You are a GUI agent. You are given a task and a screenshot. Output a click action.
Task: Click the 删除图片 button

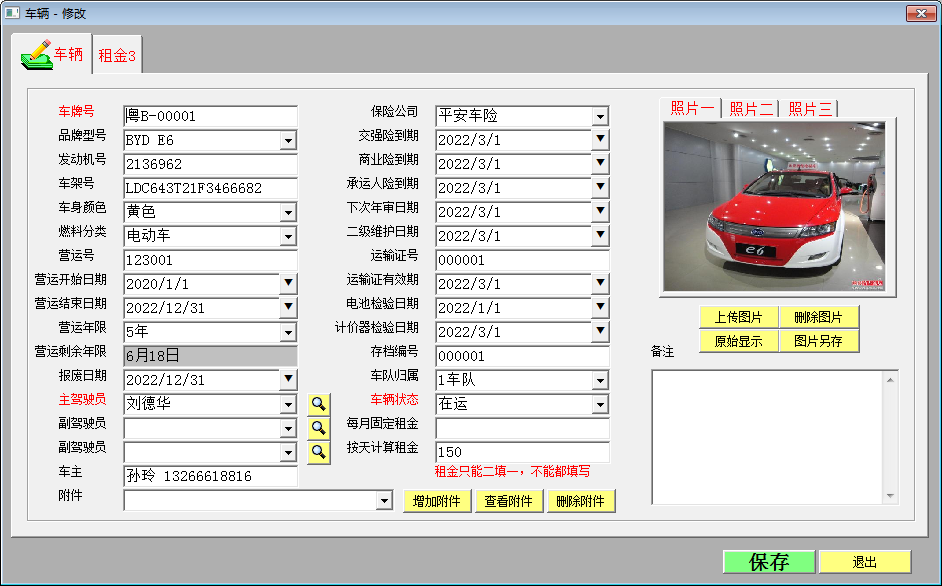(818, 317)
